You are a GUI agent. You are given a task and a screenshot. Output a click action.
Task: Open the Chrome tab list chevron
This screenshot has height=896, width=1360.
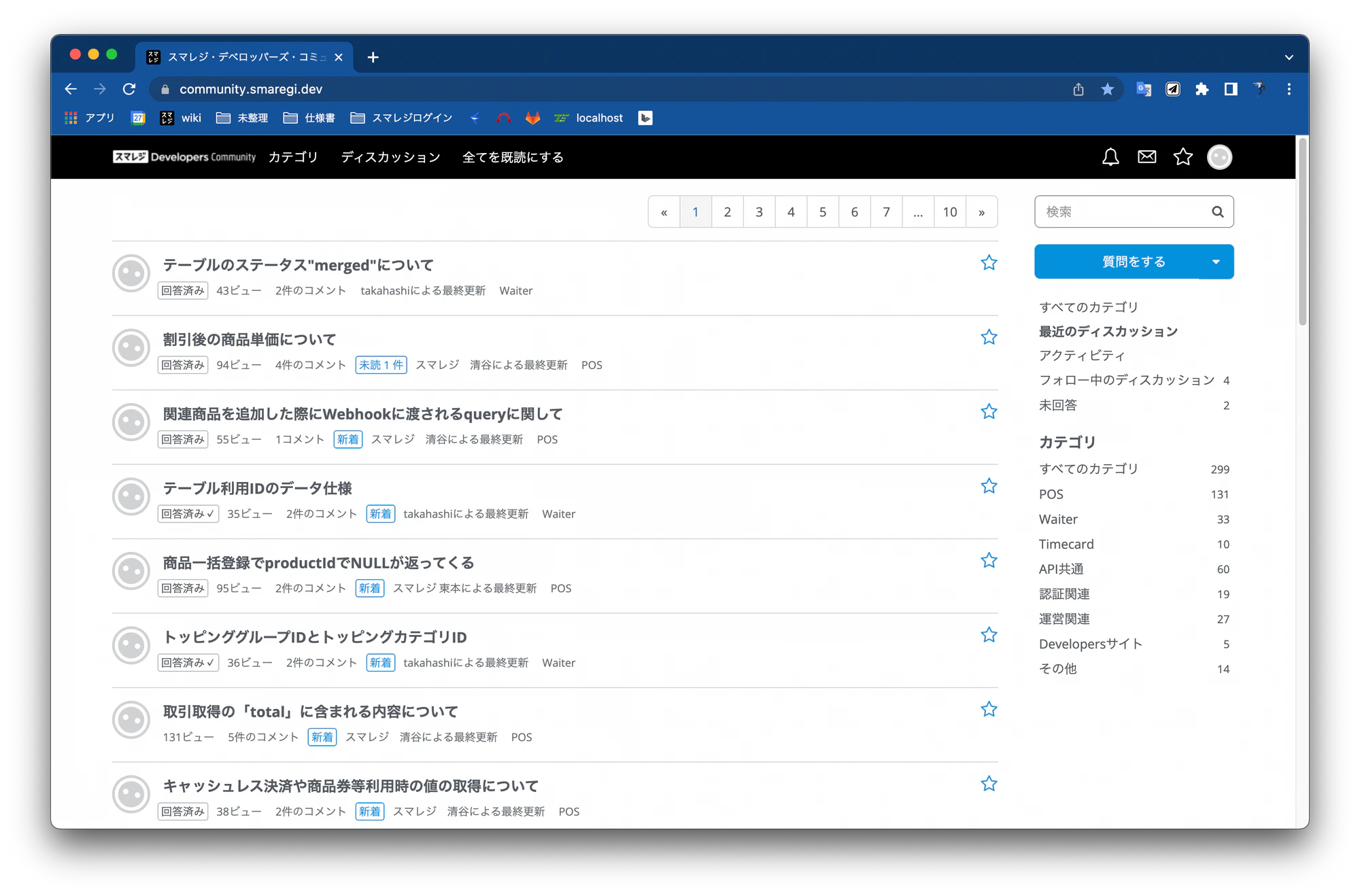point(1289,57)
